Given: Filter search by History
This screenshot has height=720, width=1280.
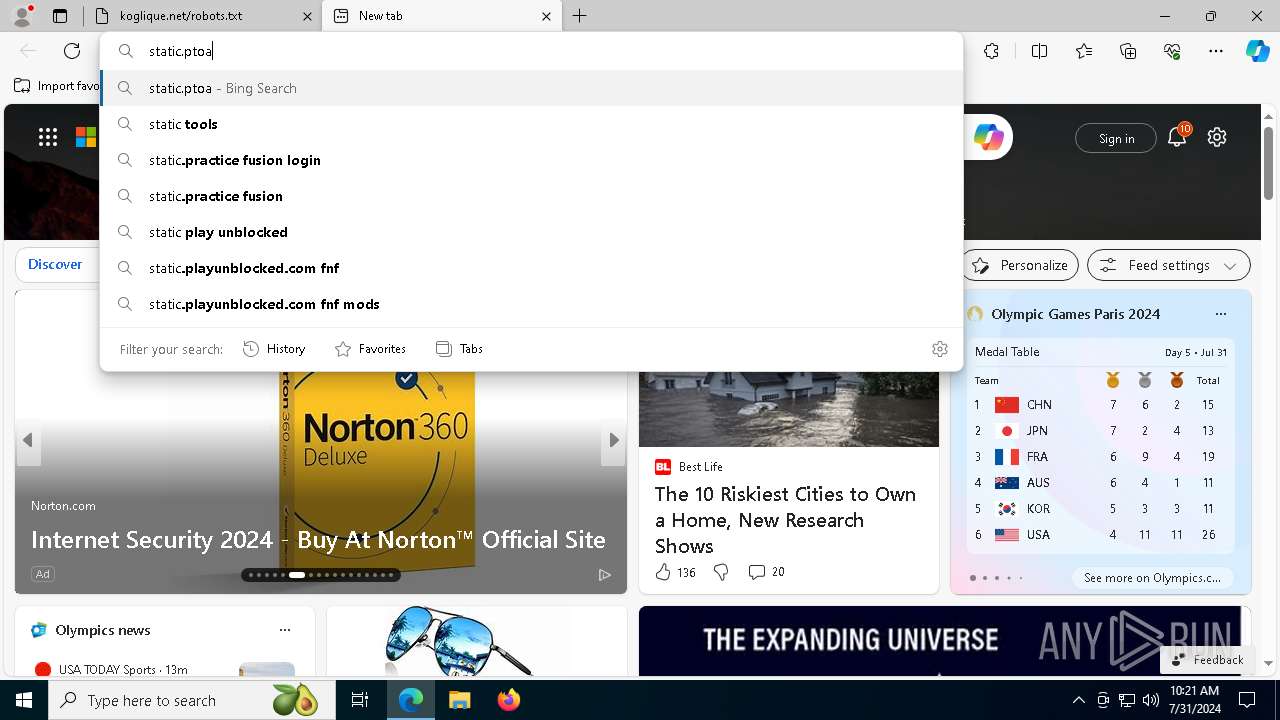Looking at the screenshot, I should coord(274,349).
